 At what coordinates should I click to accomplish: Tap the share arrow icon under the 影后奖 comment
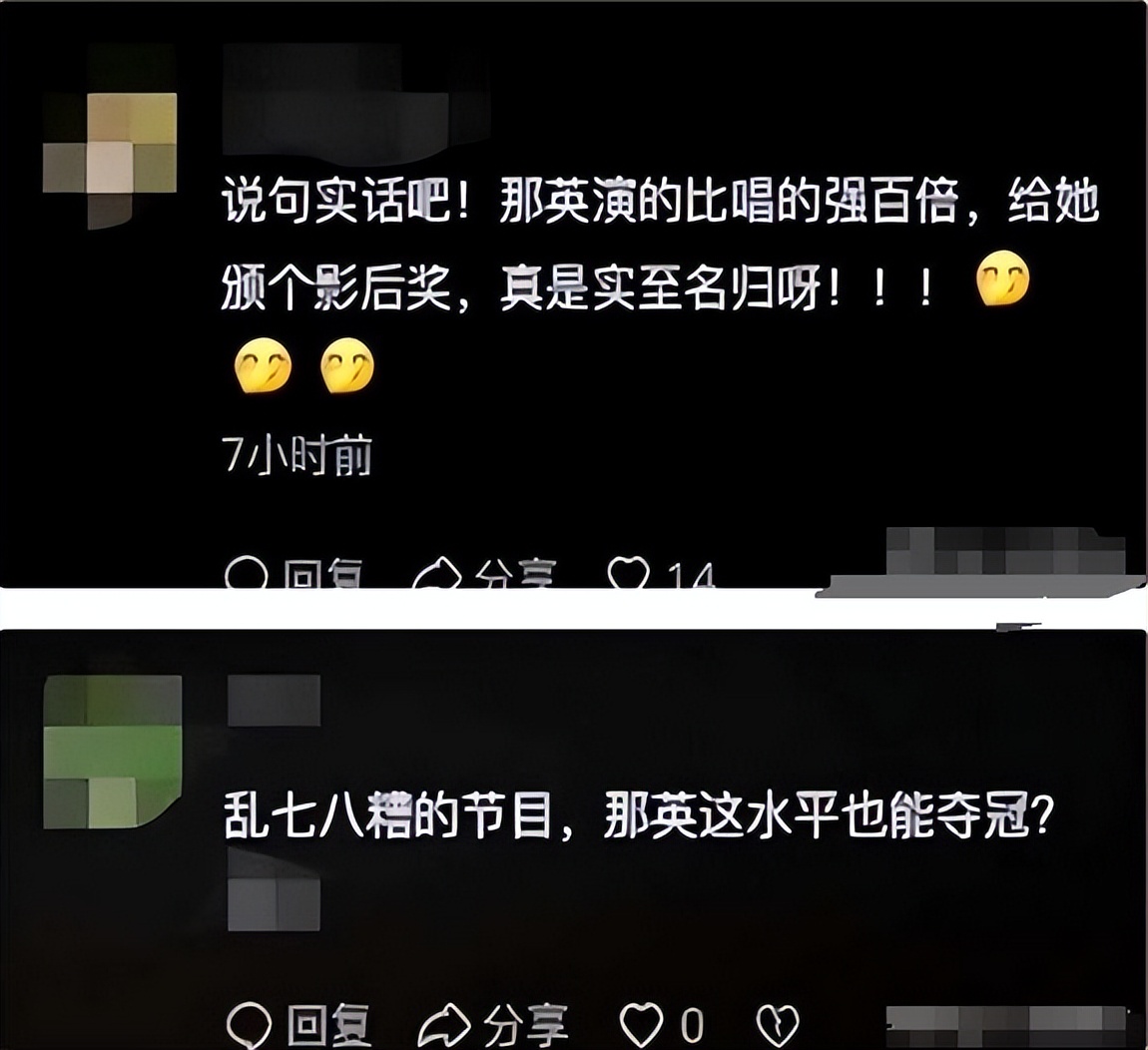(438, 573)
